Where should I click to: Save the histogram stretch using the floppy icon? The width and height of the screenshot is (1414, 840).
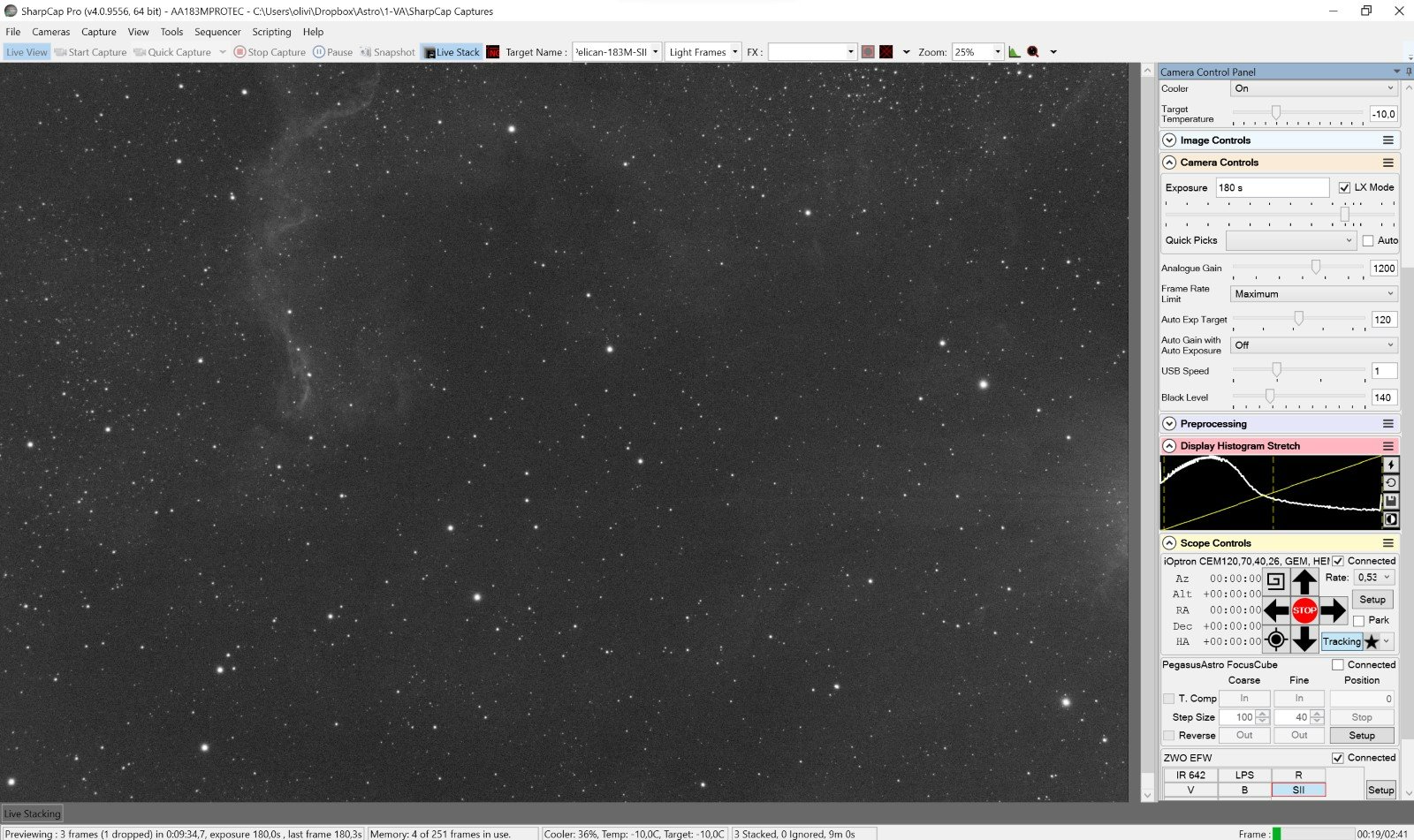tap(1390, 501)
